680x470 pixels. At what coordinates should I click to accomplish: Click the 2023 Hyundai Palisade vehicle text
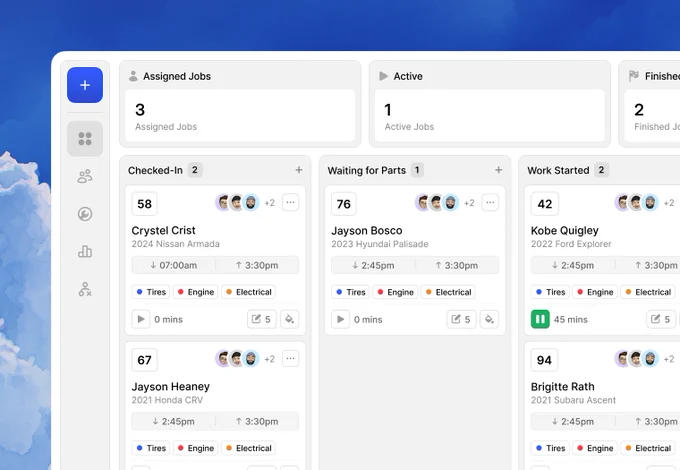click(380, 244)
